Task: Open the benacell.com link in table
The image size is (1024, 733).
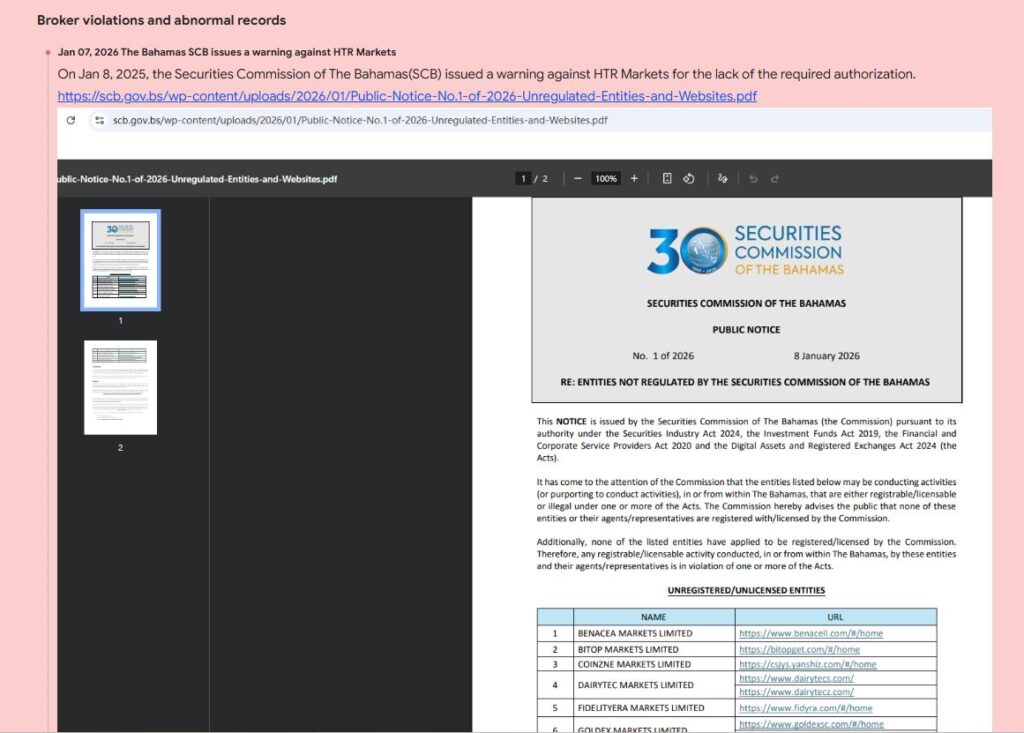Action: 810,633
